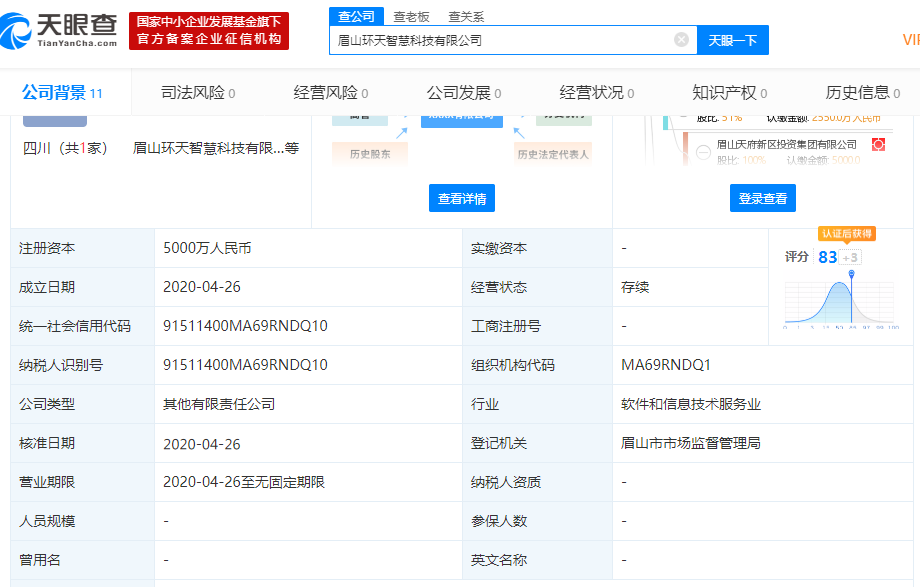The image size is (920, 587).
Task: Click the 实缴资本 label cell
Action: [537, 248]
